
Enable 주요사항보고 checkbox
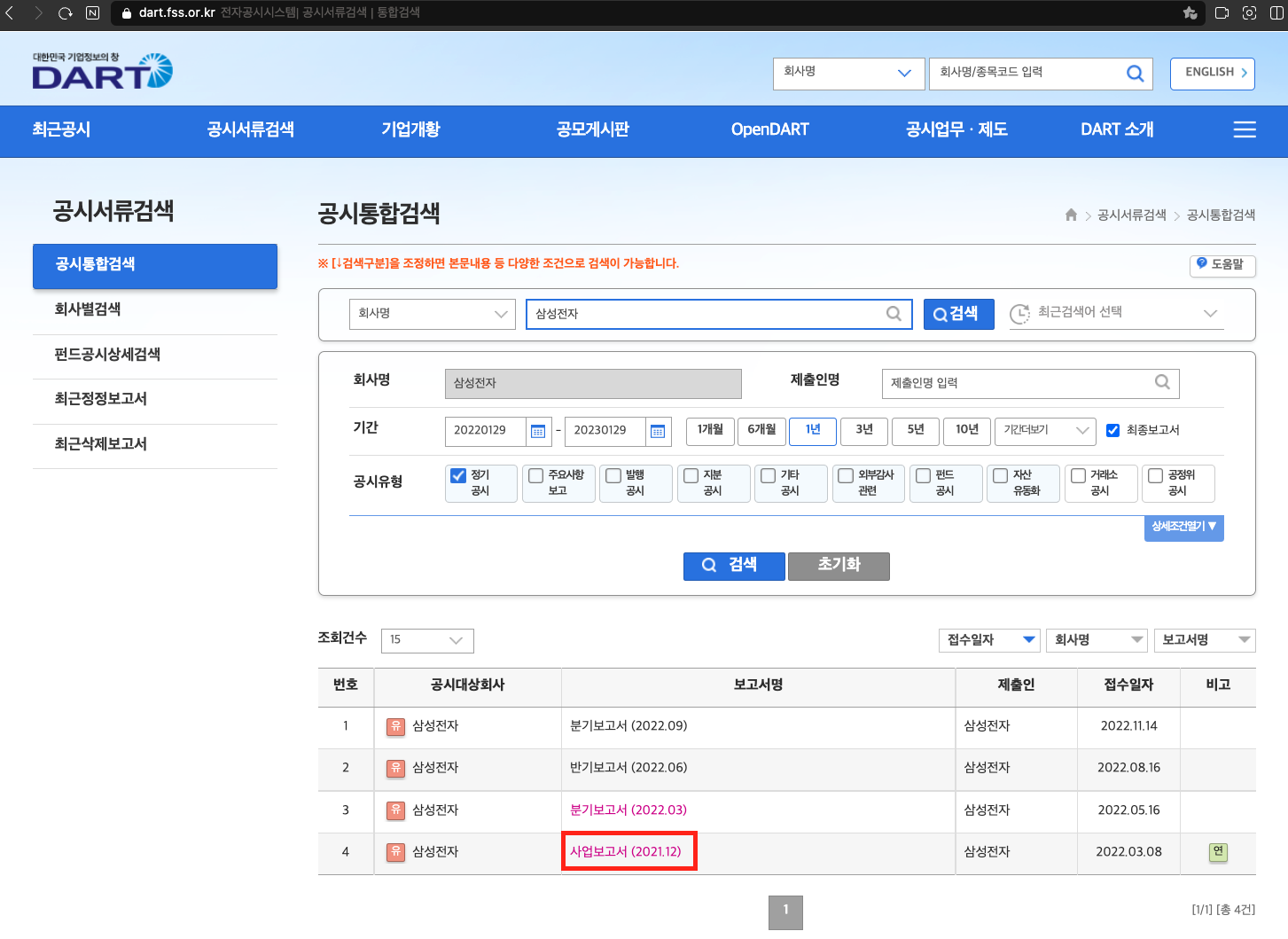(x=535, y=475)
